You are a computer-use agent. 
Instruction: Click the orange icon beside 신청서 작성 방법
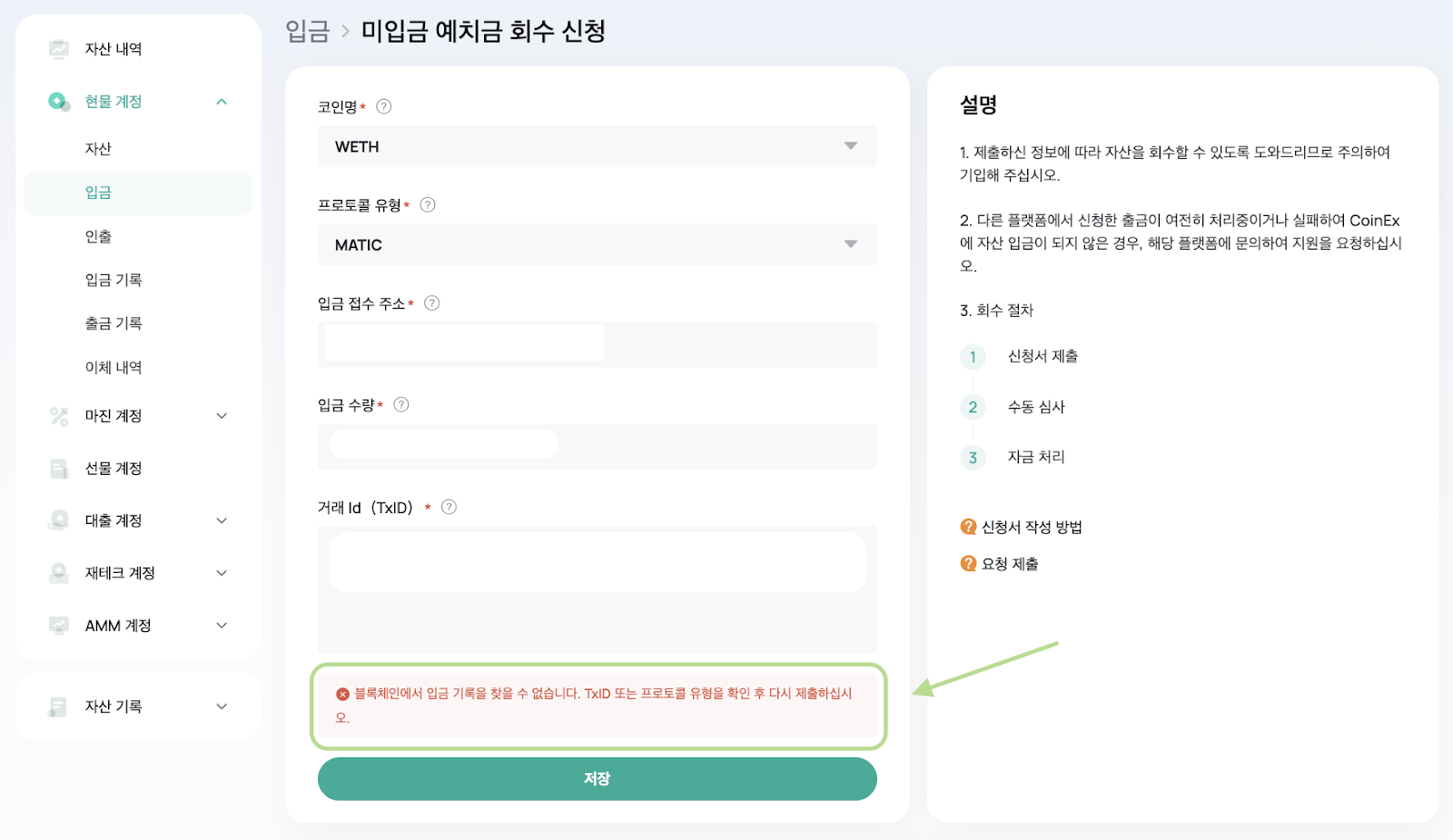(968, 527)
